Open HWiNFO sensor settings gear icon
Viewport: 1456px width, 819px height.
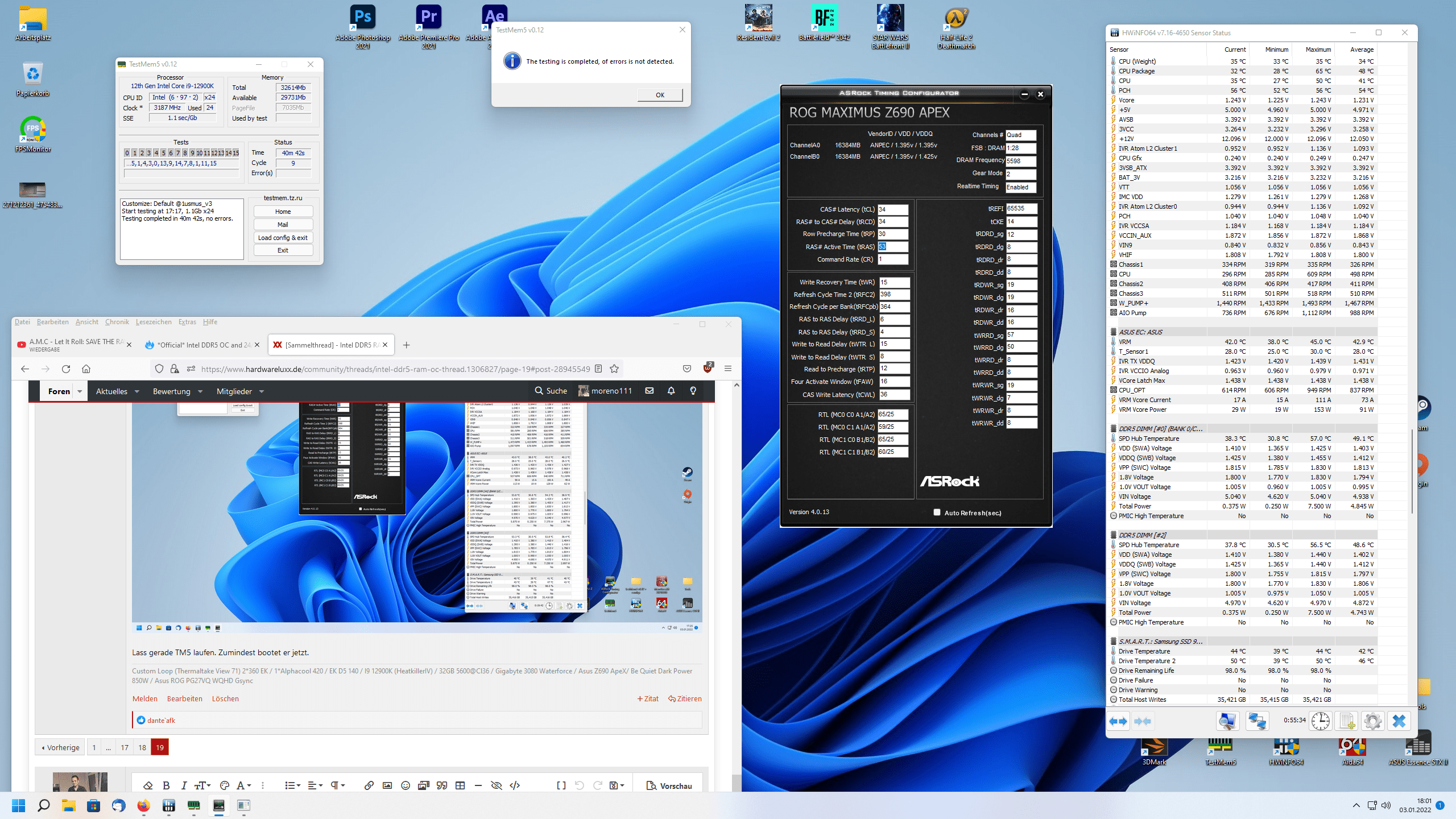(1372, 721)
